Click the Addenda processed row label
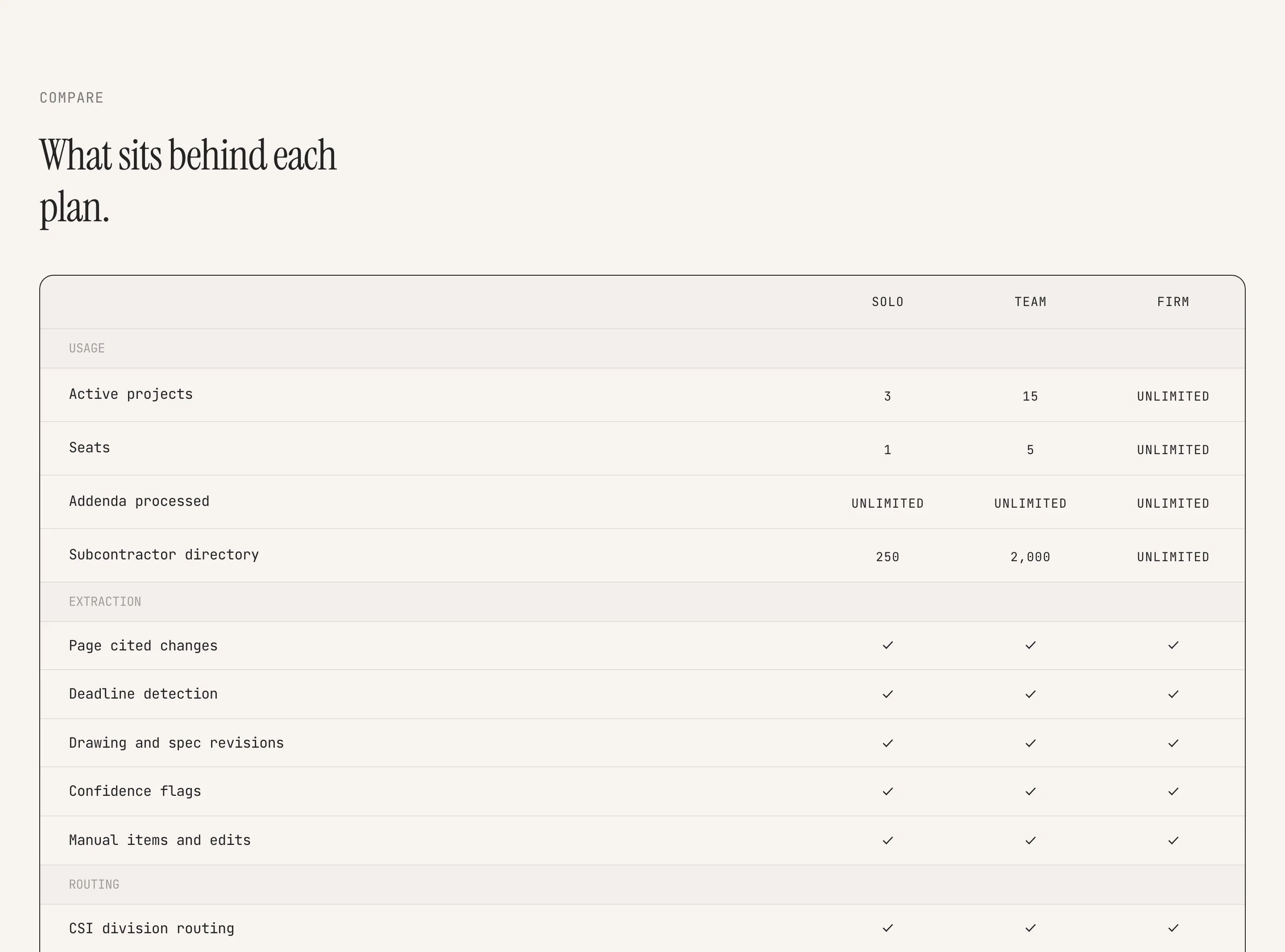 (x=139, y=502)
